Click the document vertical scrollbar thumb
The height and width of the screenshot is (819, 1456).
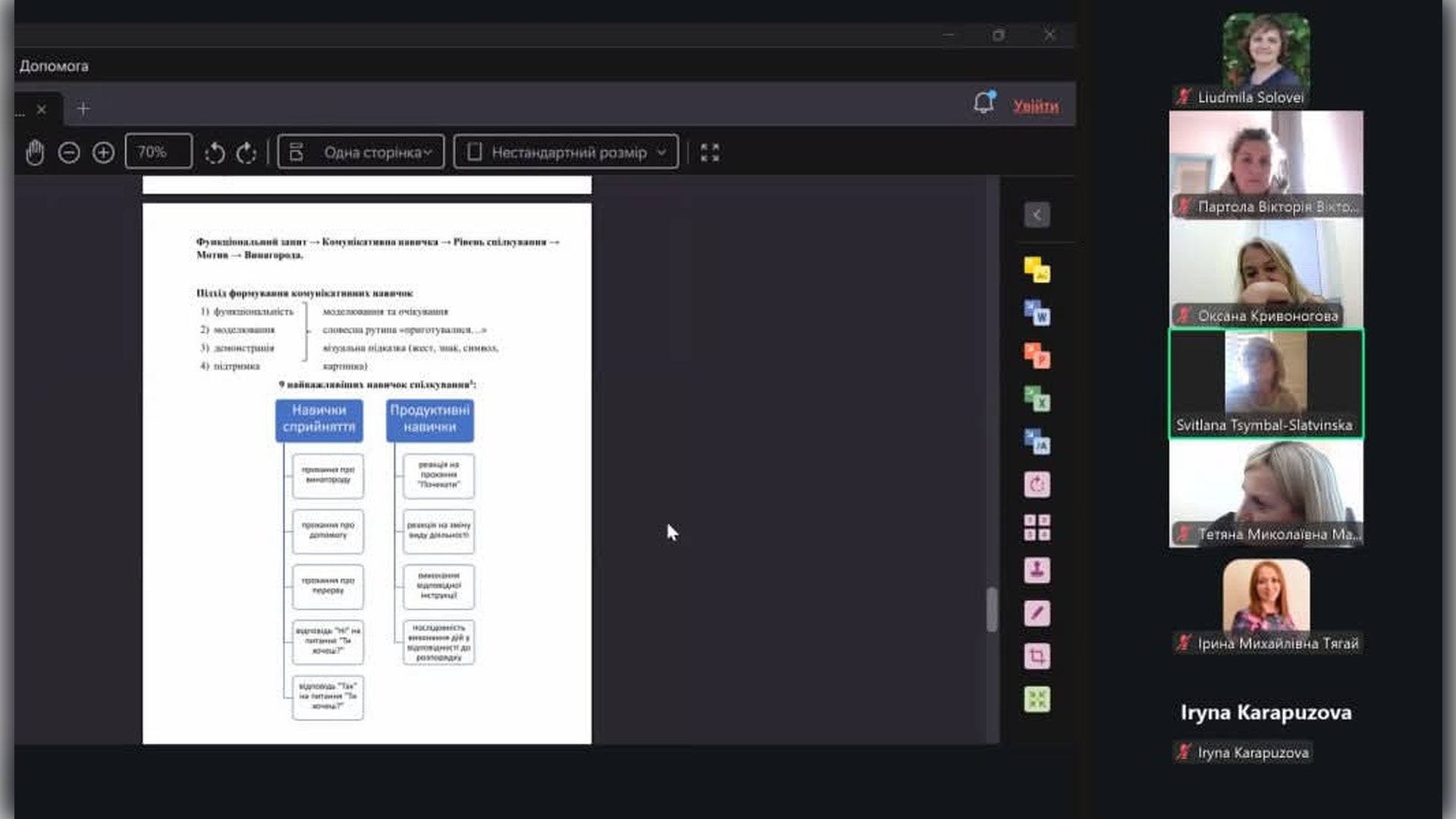tap(991, 609)
